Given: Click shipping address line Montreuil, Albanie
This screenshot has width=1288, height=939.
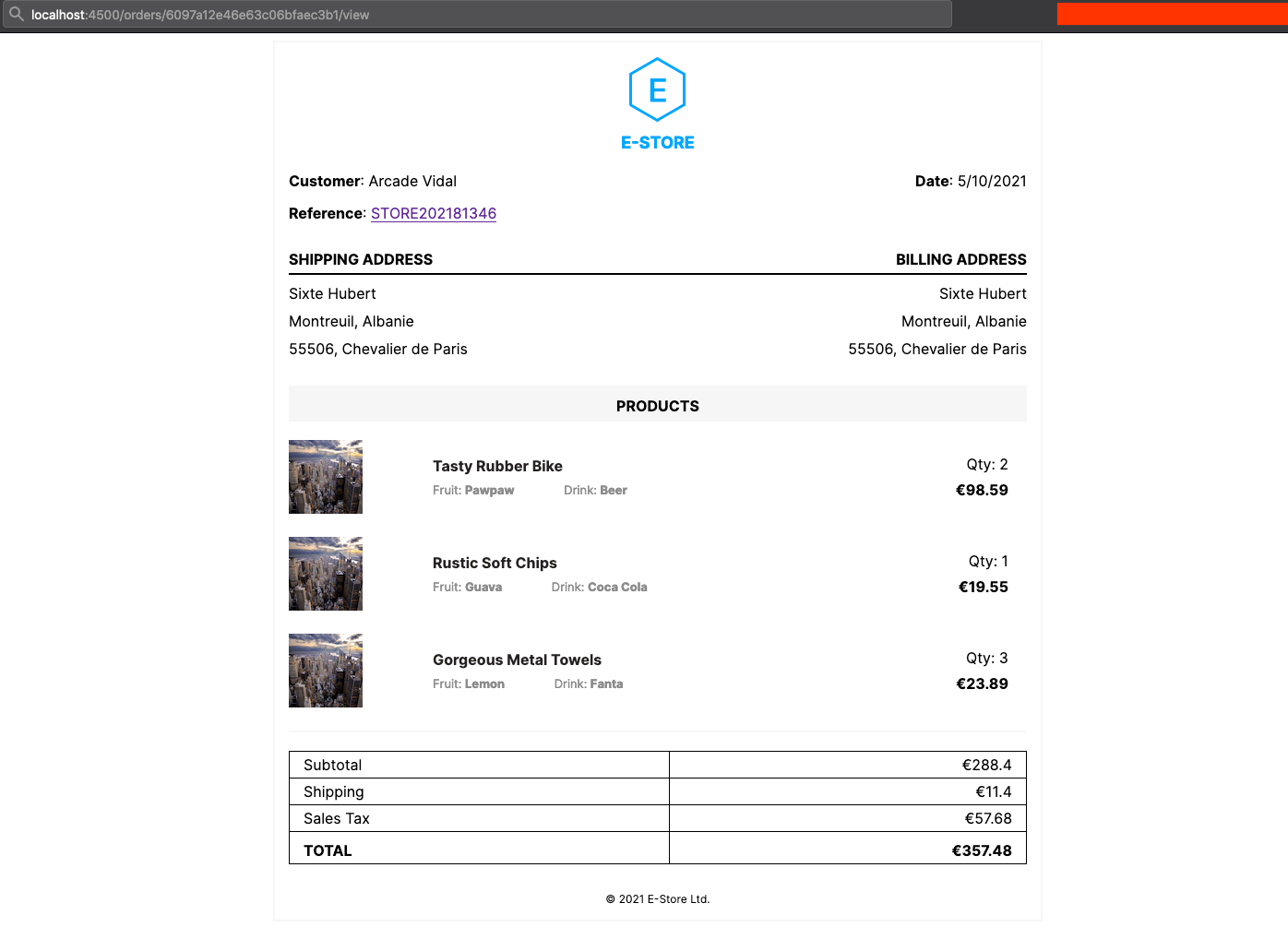Looking at the screenshot, I should 352,321.
